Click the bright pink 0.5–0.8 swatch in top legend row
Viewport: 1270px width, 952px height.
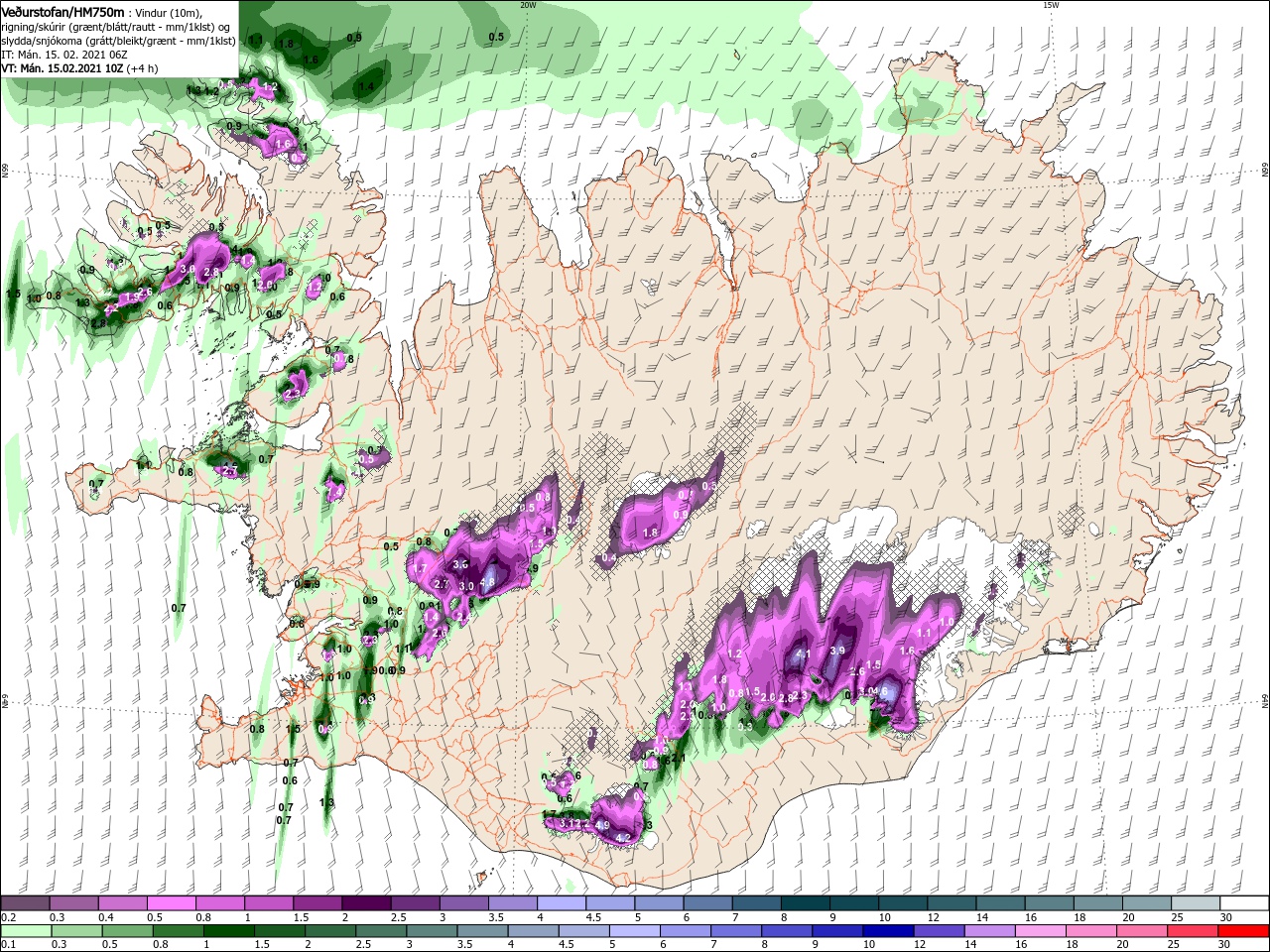click(171, 903)
